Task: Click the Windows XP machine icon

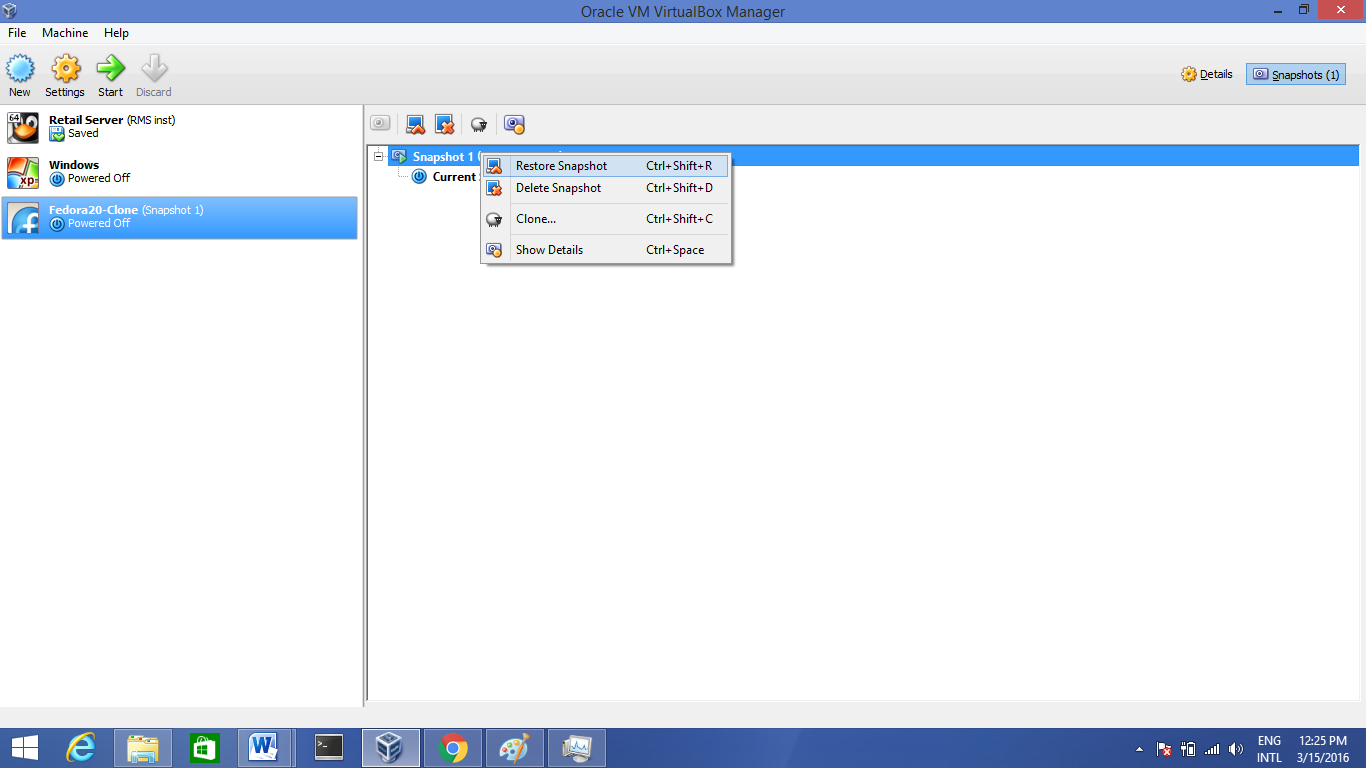Action: coord(23,172)
